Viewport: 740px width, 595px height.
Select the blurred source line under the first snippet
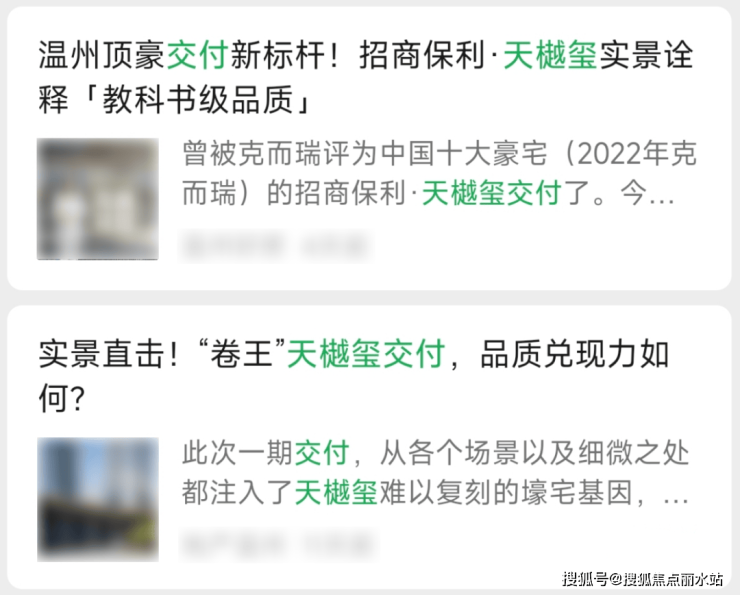point(276,246)
